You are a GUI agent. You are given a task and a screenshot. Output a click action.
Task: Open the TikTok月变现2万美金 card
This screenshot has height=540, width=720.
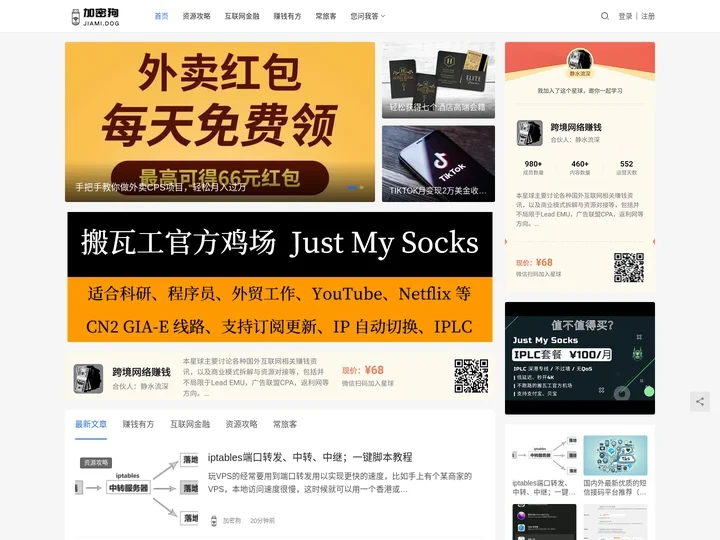[439, 163]
